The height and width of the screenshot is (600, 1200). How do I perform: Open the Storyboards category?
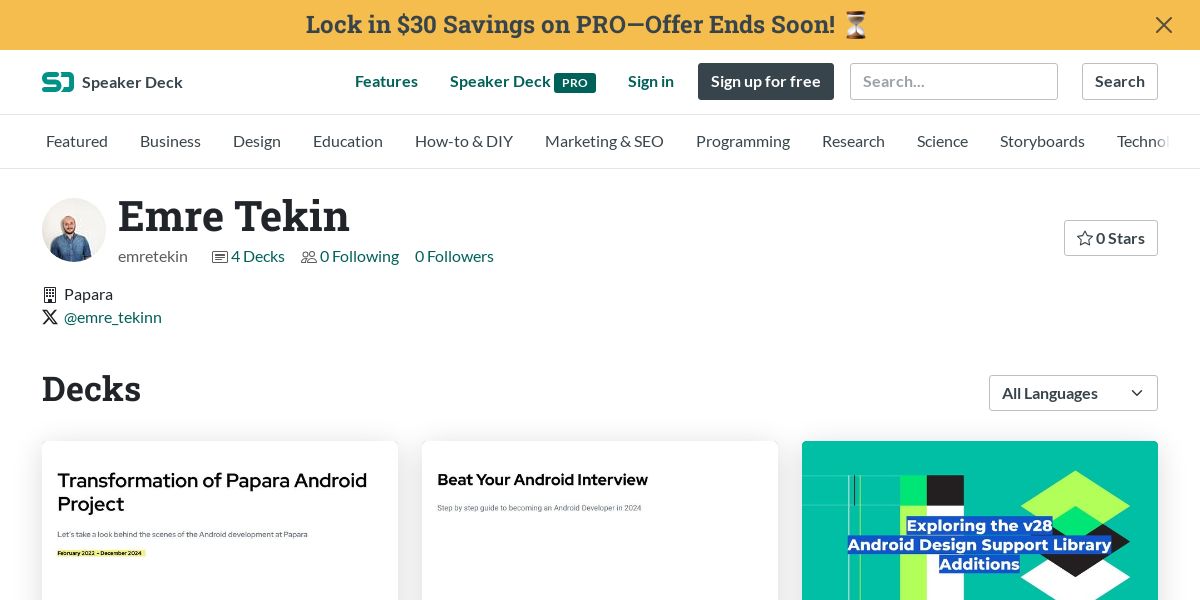point(1042,142)
